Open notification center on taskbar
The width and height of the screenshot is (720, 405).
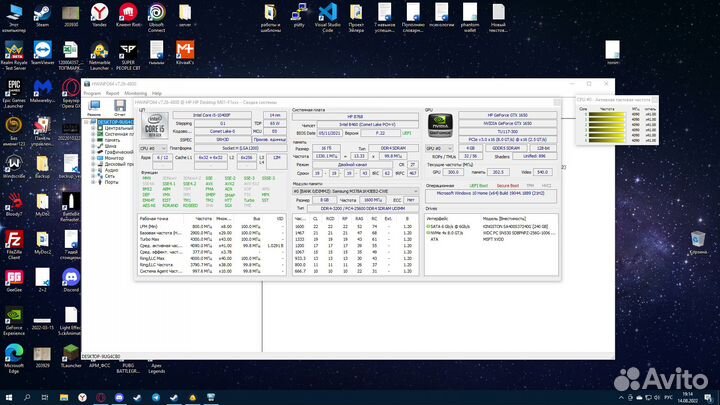click(x=709, y=398)
